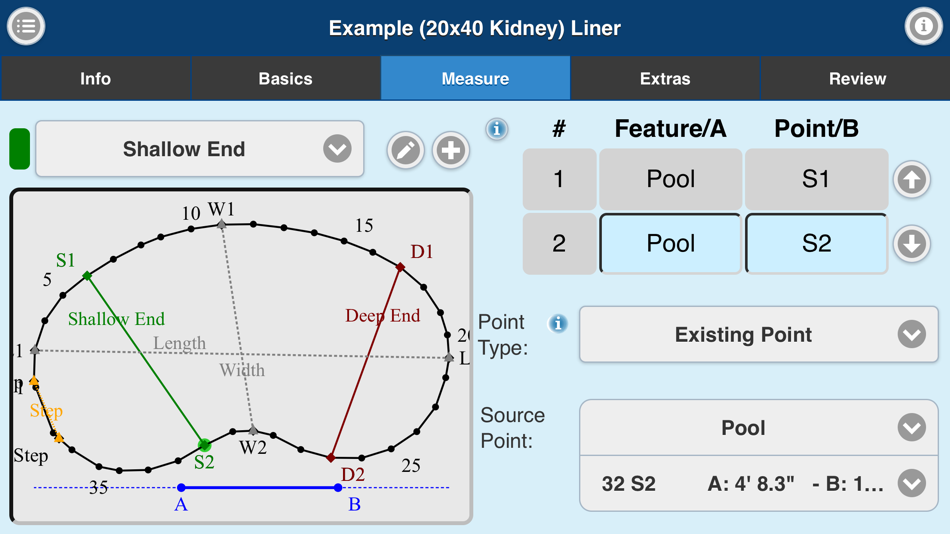Tap the Pool cell in row 1

pos(670,179)
